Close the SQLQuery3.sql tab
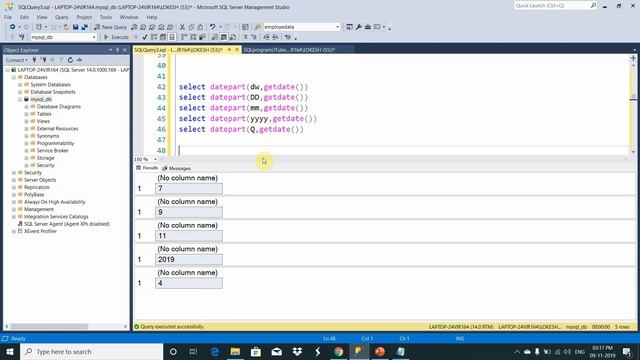Image resolution: width=640 pixels, height=360 pixels. click(x=237, y=50)
